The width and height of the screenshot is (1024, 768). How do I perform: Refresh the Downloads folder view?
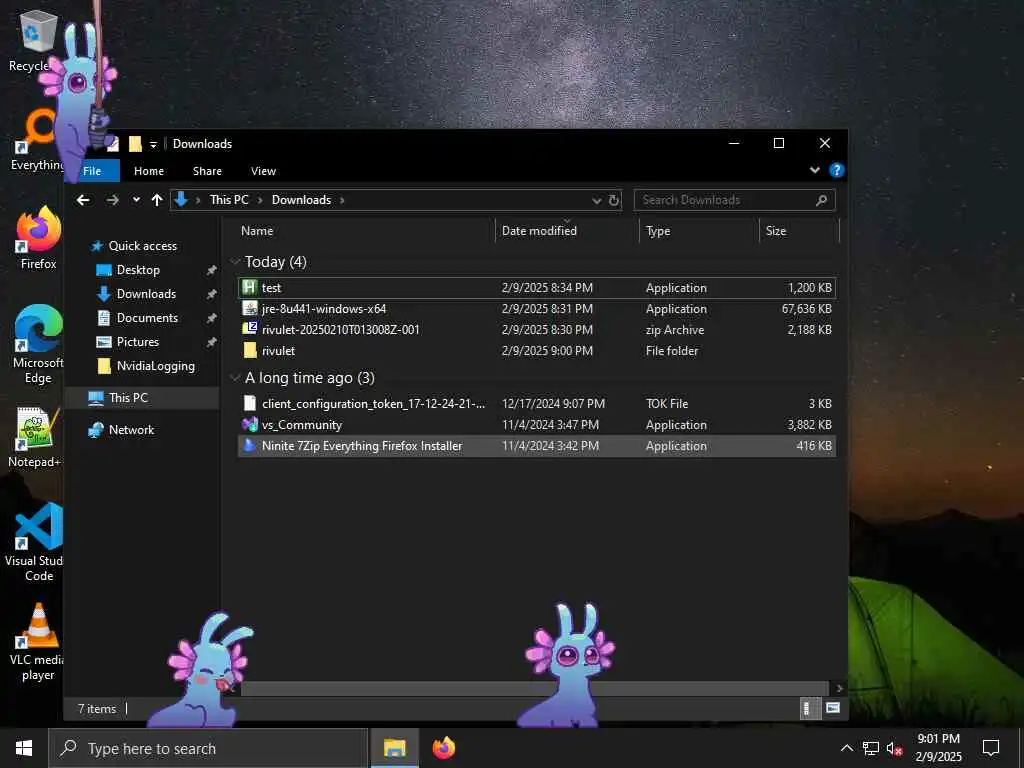tap(614, 200)
